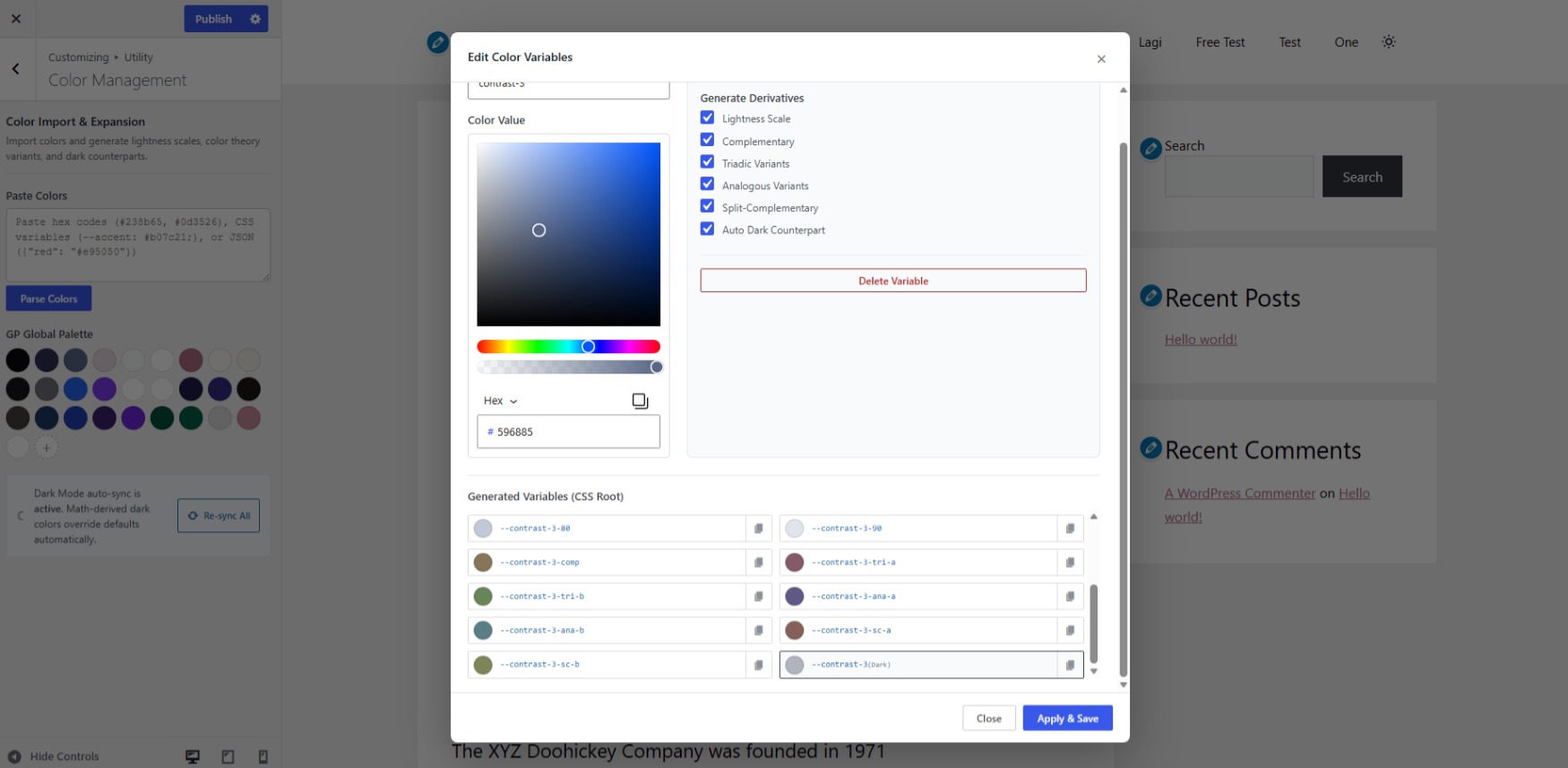Click the saturation picker circle in color area
The image size is (1568, 768).
(538, 230)
